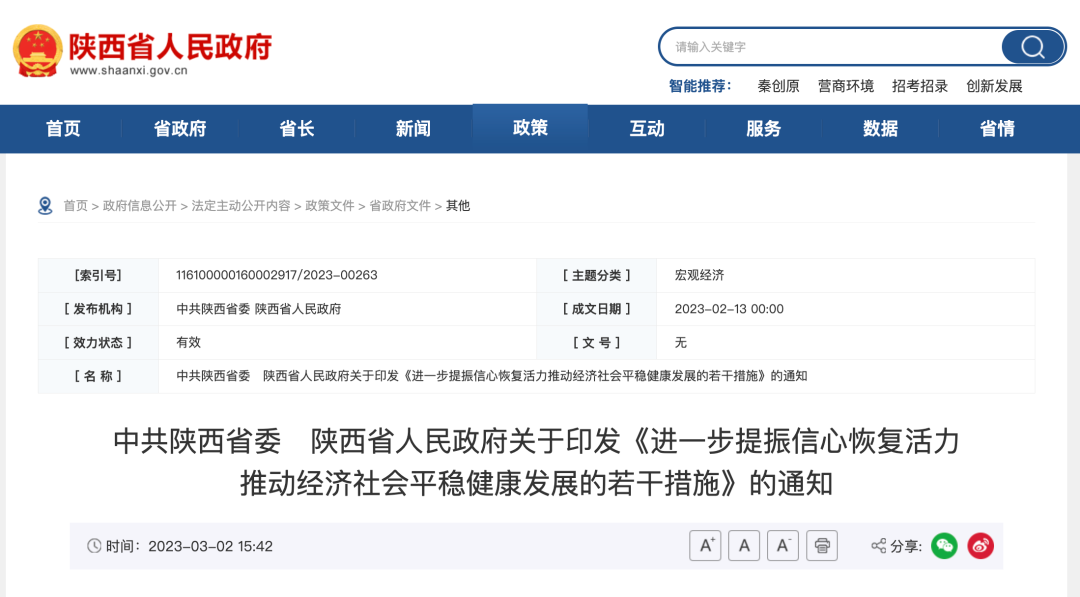
Task: Open the 省政府 navigation tab
Action: pos(180,129)
